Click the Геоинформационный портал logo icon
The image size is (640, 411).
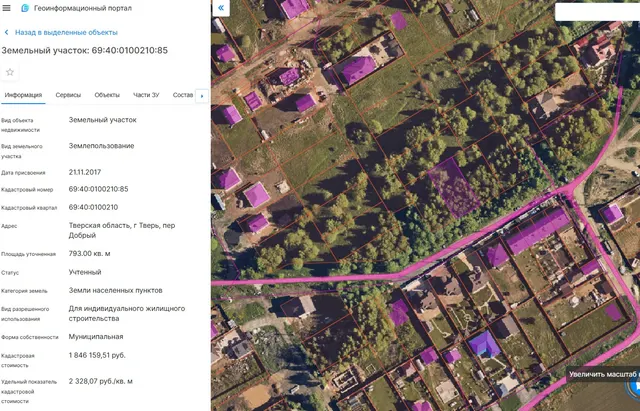[x=25, y=8]
